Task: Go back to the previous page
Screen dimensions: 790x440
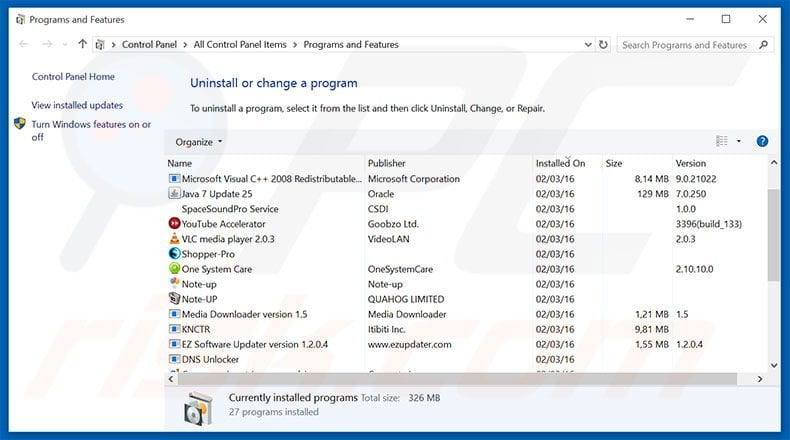Action: [x=24, y=44]
